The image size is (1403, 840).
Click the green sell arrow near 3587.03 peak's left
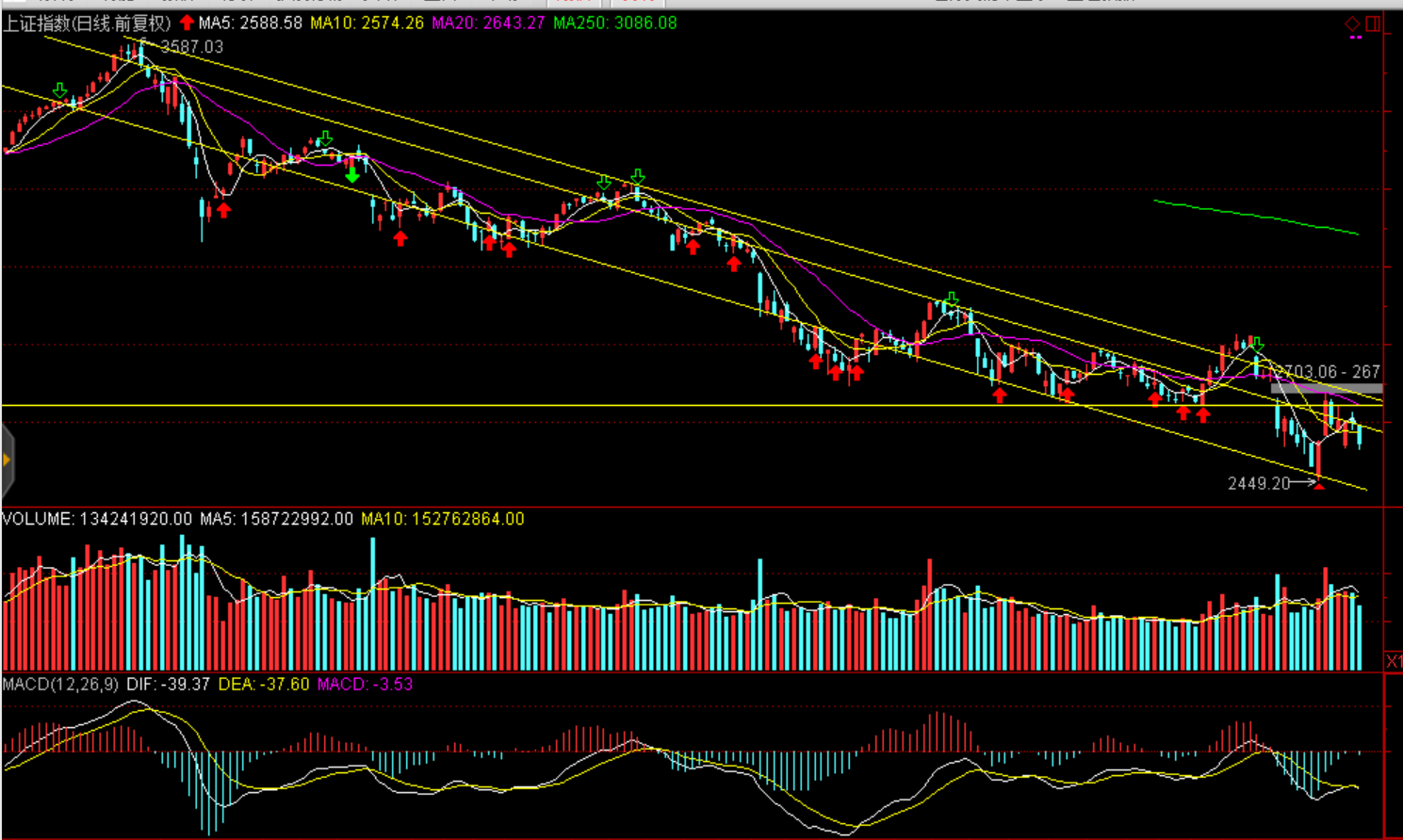tap(60, 90)
